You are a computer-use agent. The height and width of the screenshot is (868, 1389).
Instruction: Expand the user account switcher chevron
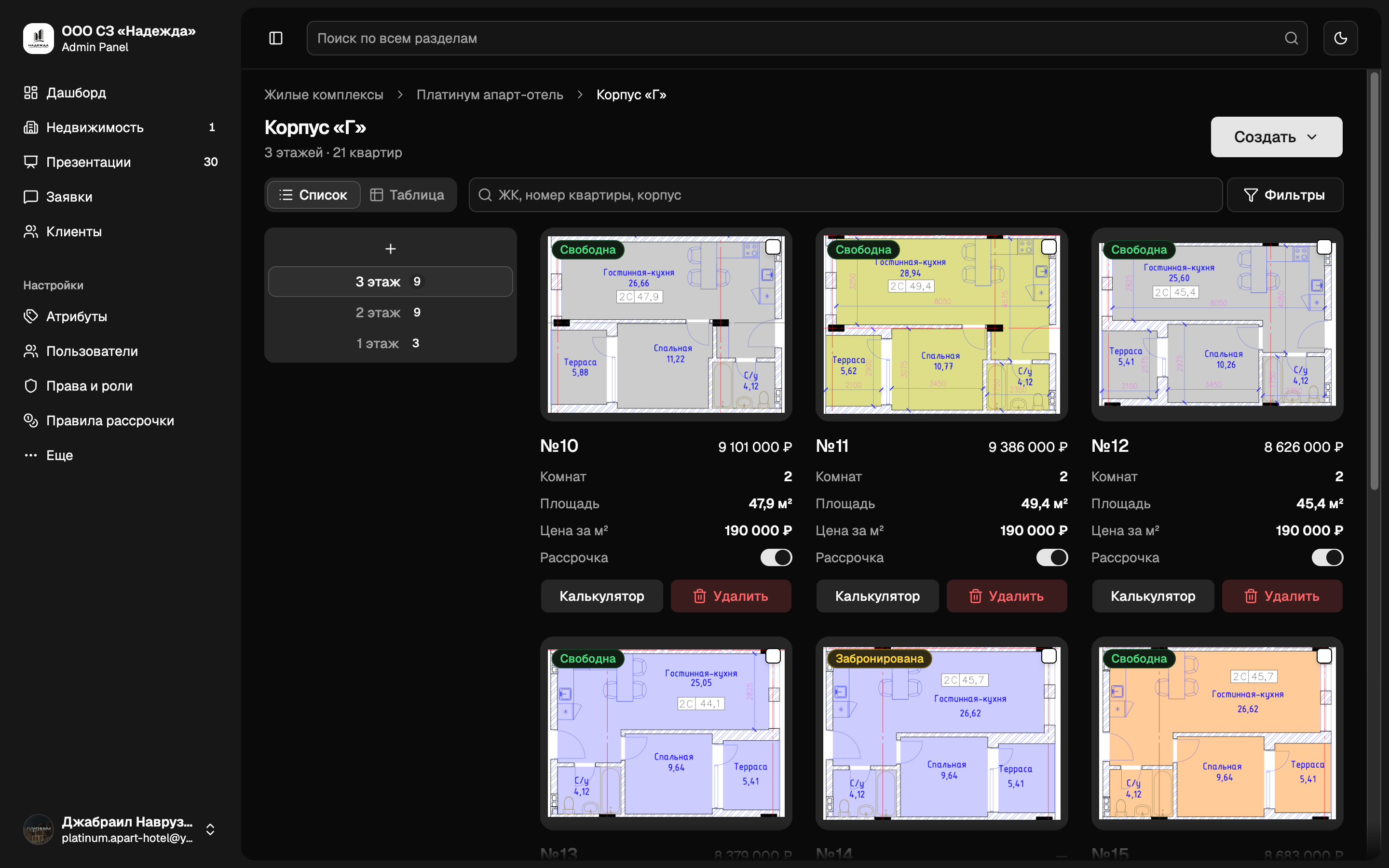tap(210, 829)
